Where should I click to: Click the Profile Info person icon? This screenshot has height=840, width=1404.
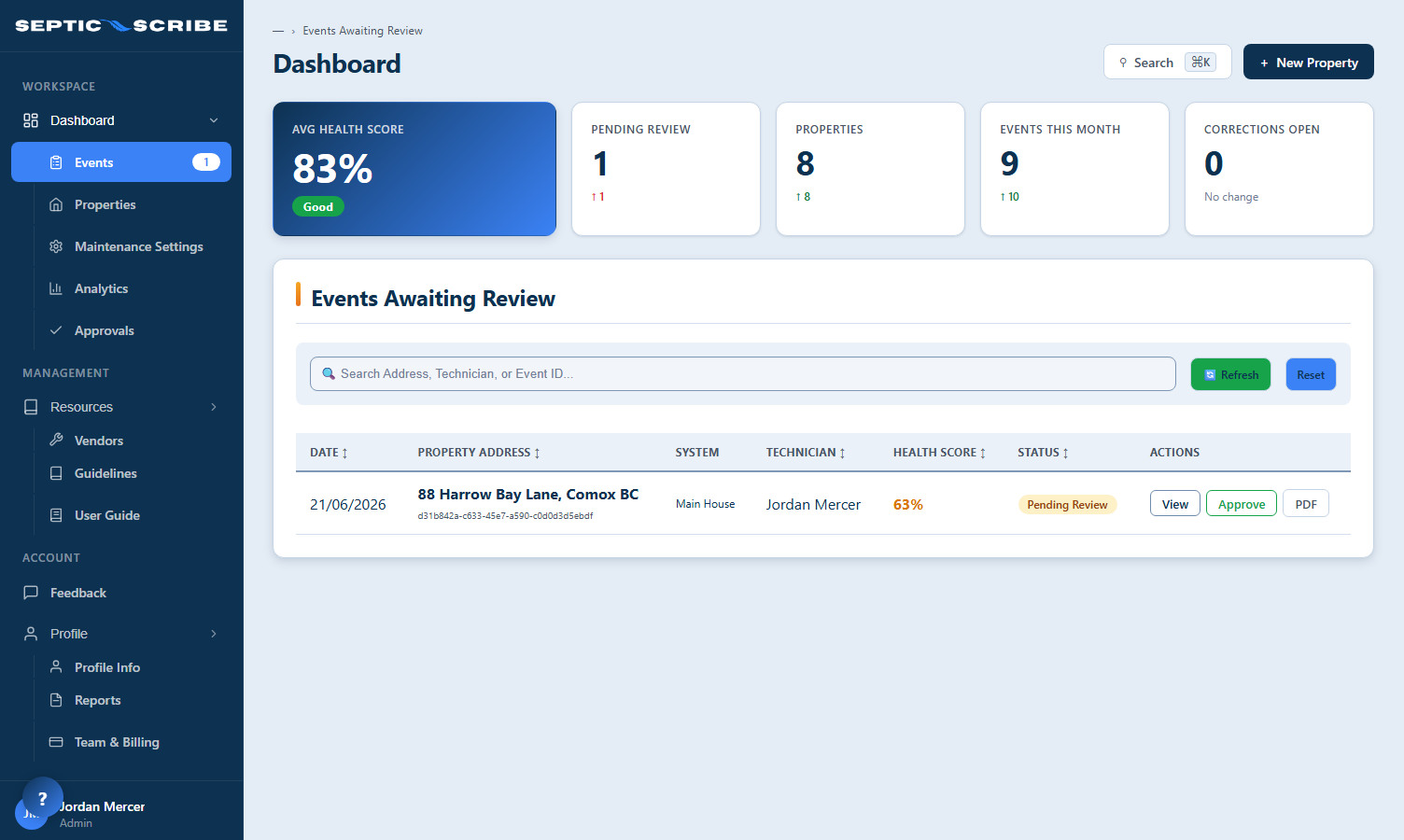pos(56,666)
